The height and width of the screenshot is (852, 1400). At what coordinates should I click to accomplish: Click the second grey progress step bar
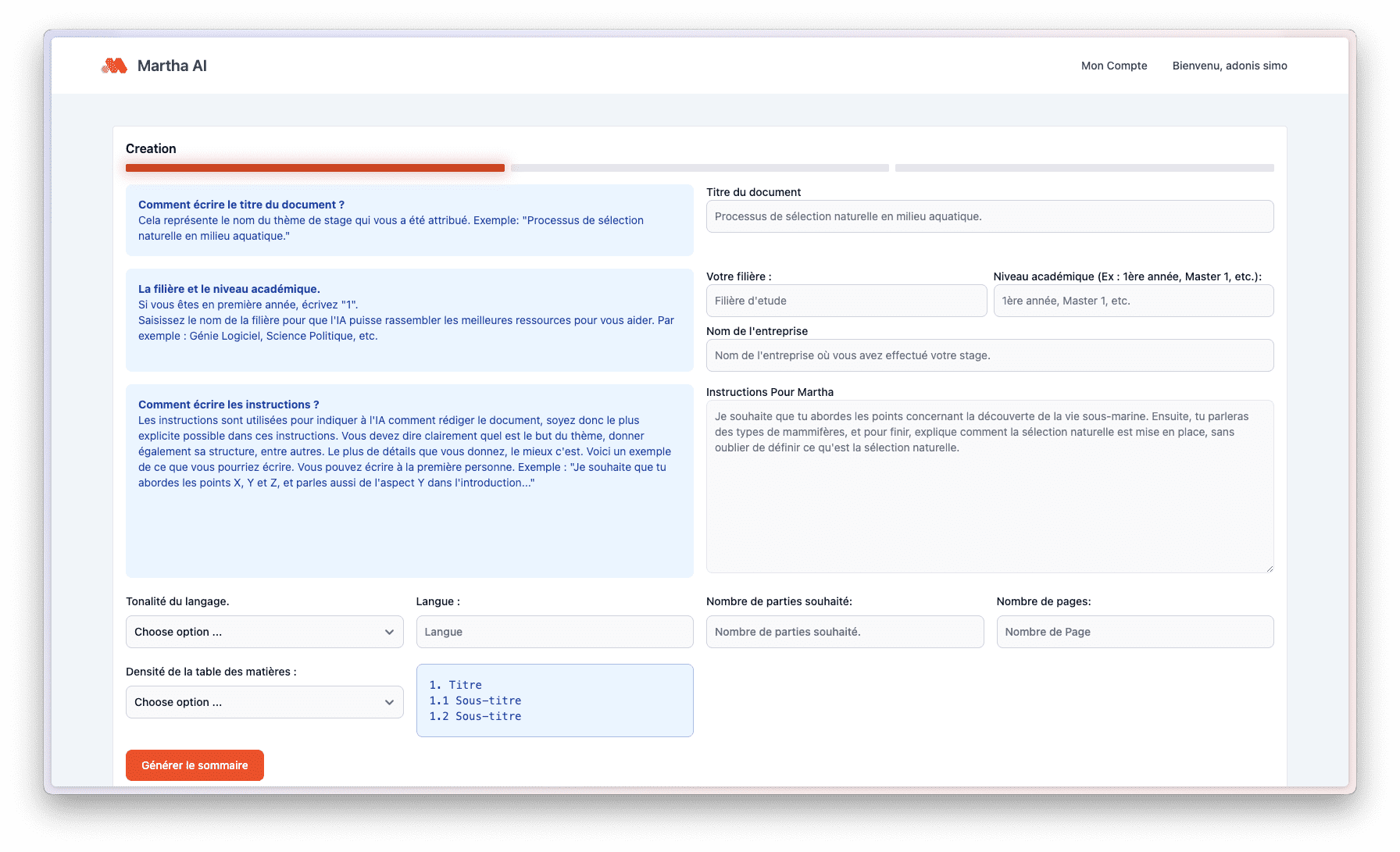[700, 168]
